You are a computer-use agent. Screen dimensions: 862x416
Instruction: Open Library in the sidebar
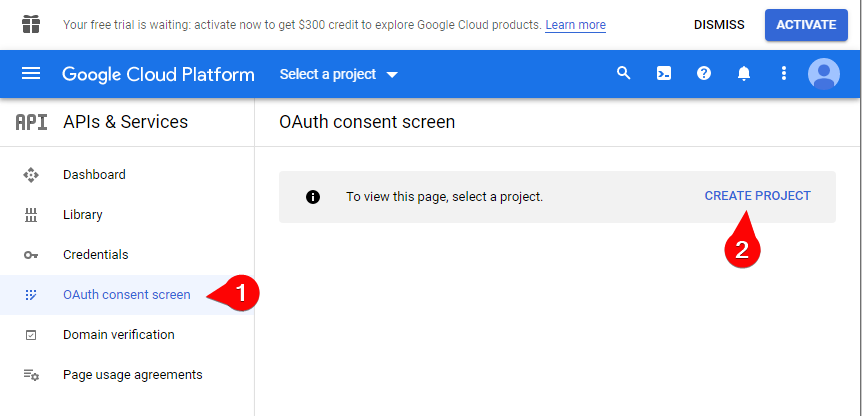click(x=82, y=215)
